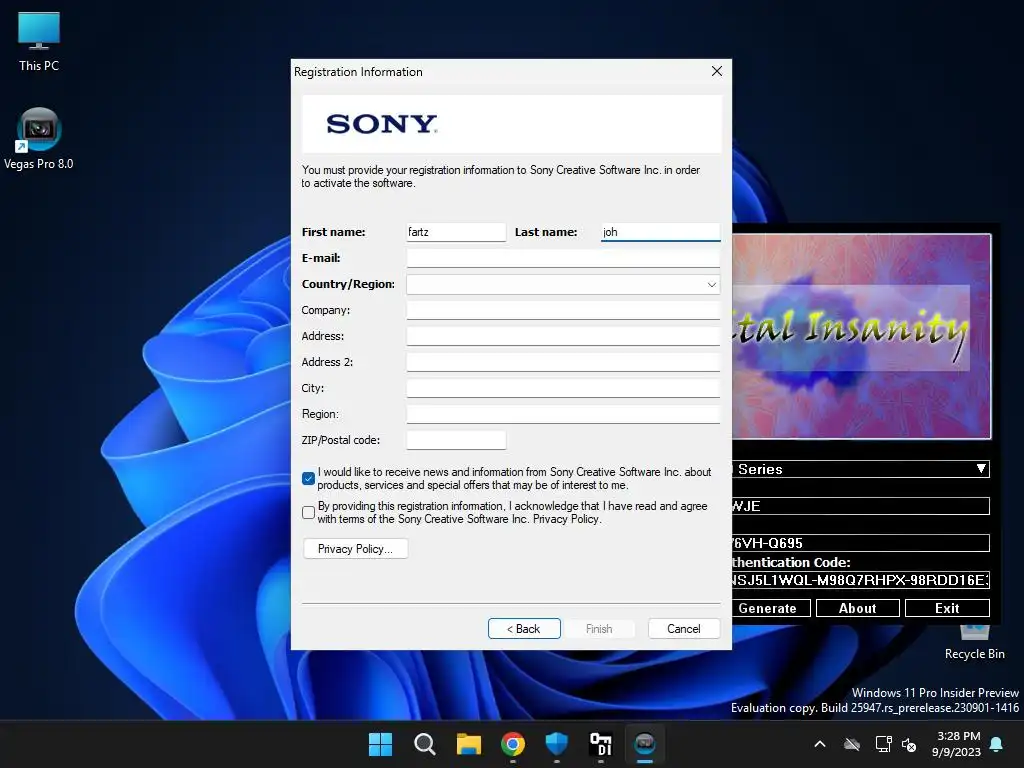Open network status tray icon
Image resolution: width=1024 pixels, height=768 pixels.
point(883,744)
